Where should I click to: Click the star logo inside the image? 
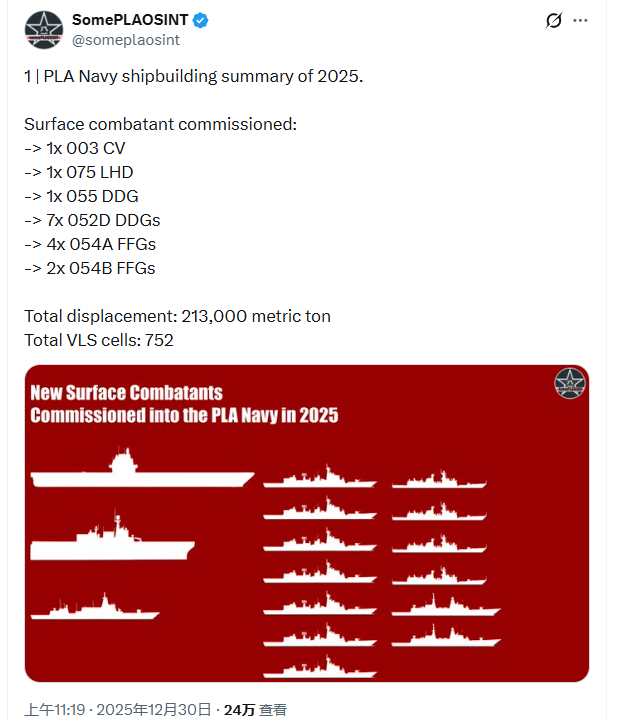pos(570,383)
